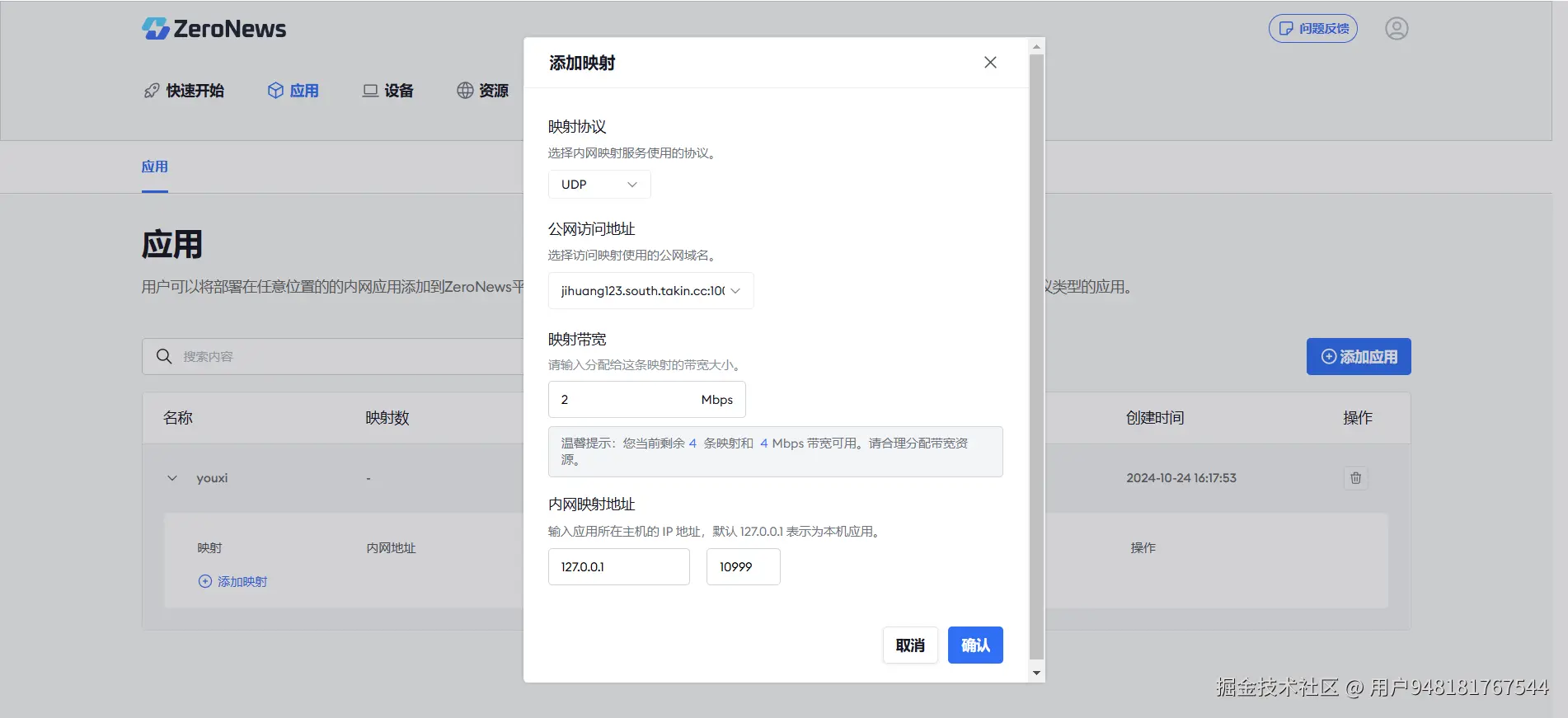Collapse the youxi row chevron
Image resolution: width=1568 pixels, height=718 pixels.
pos(172,478)
